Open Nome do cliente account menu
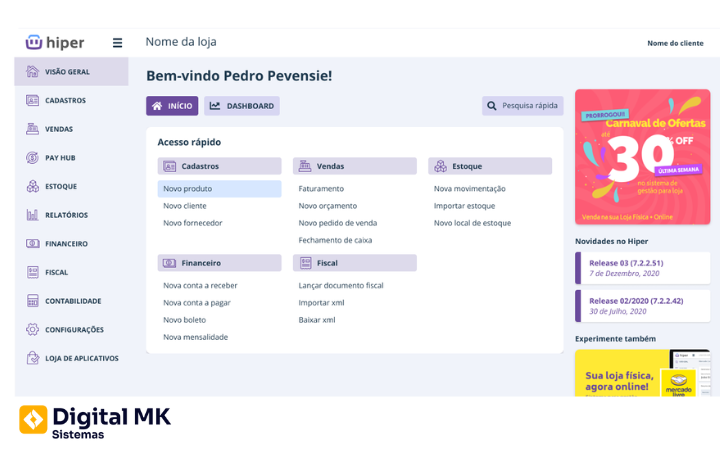This screenshot has width=720, height=450. [x=674, y=43]
